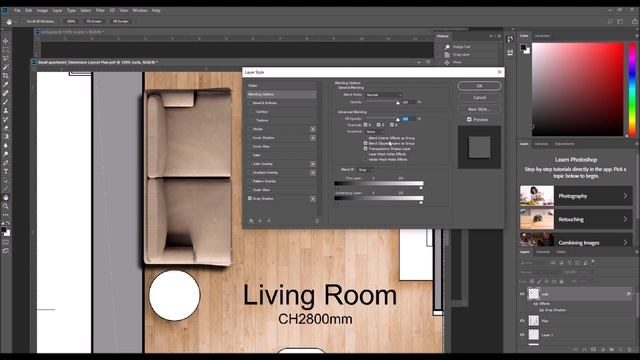
Task: Open the History panel menu
Action: 499,36
